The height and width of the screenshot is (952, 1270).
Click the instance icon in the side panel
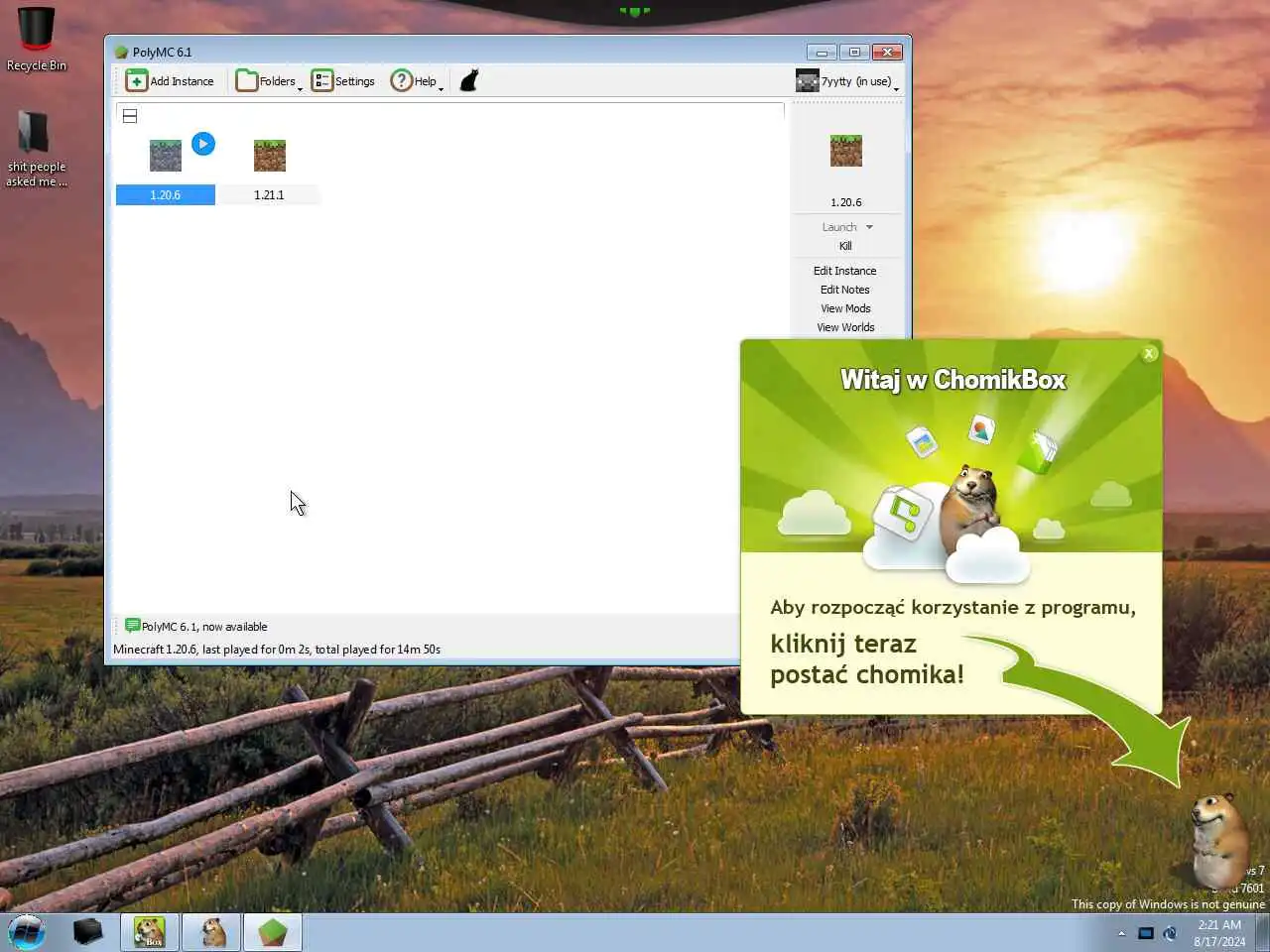pyautogui.click(x=846, y=151)
